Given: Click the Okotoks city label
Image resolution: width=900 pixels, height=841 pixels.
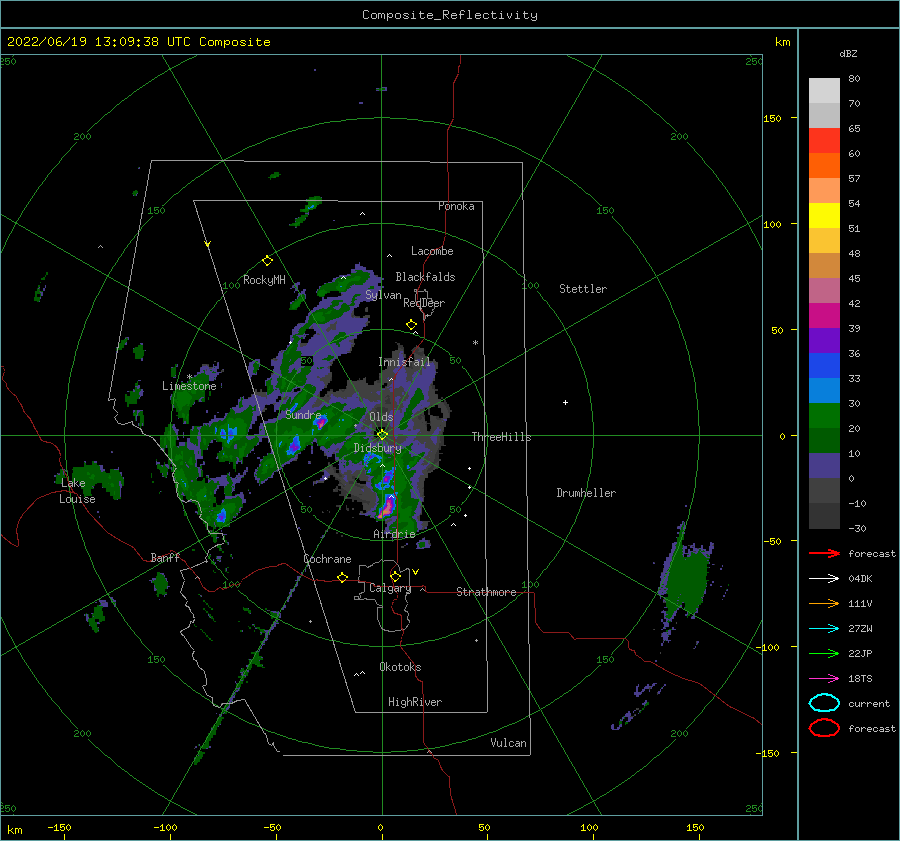Looking at the screenshot, I should [400, 667].
